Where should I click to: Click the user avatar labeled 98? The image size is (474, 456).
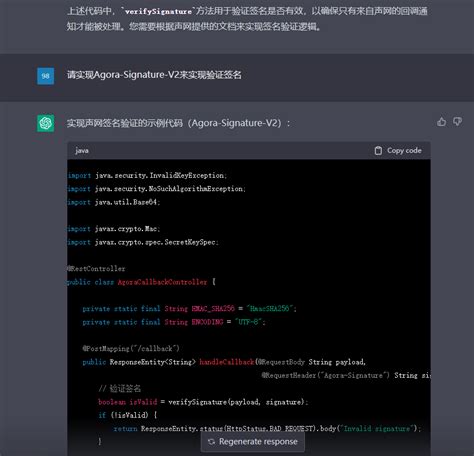coord(46,76)
